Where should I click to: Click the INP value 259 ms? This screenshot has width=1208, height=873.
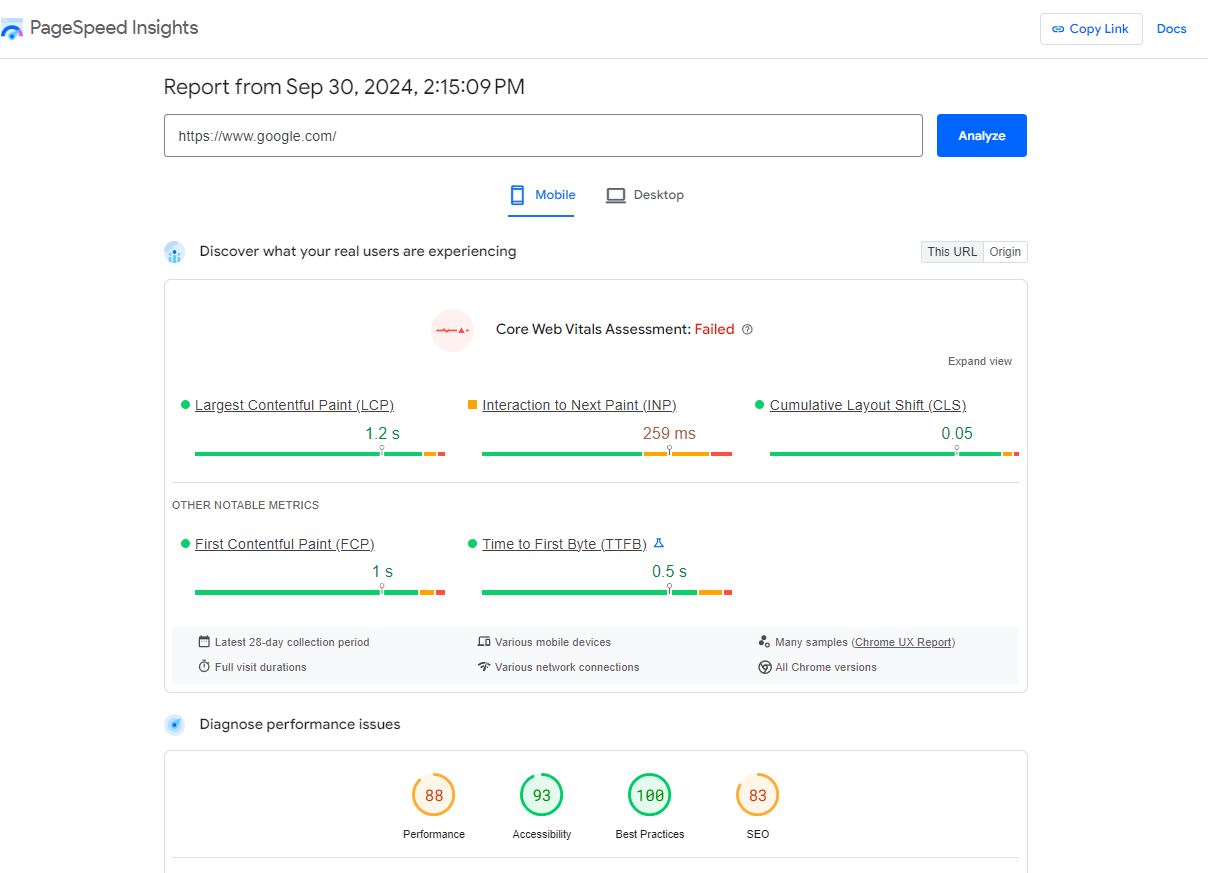(x=669, y=434)
